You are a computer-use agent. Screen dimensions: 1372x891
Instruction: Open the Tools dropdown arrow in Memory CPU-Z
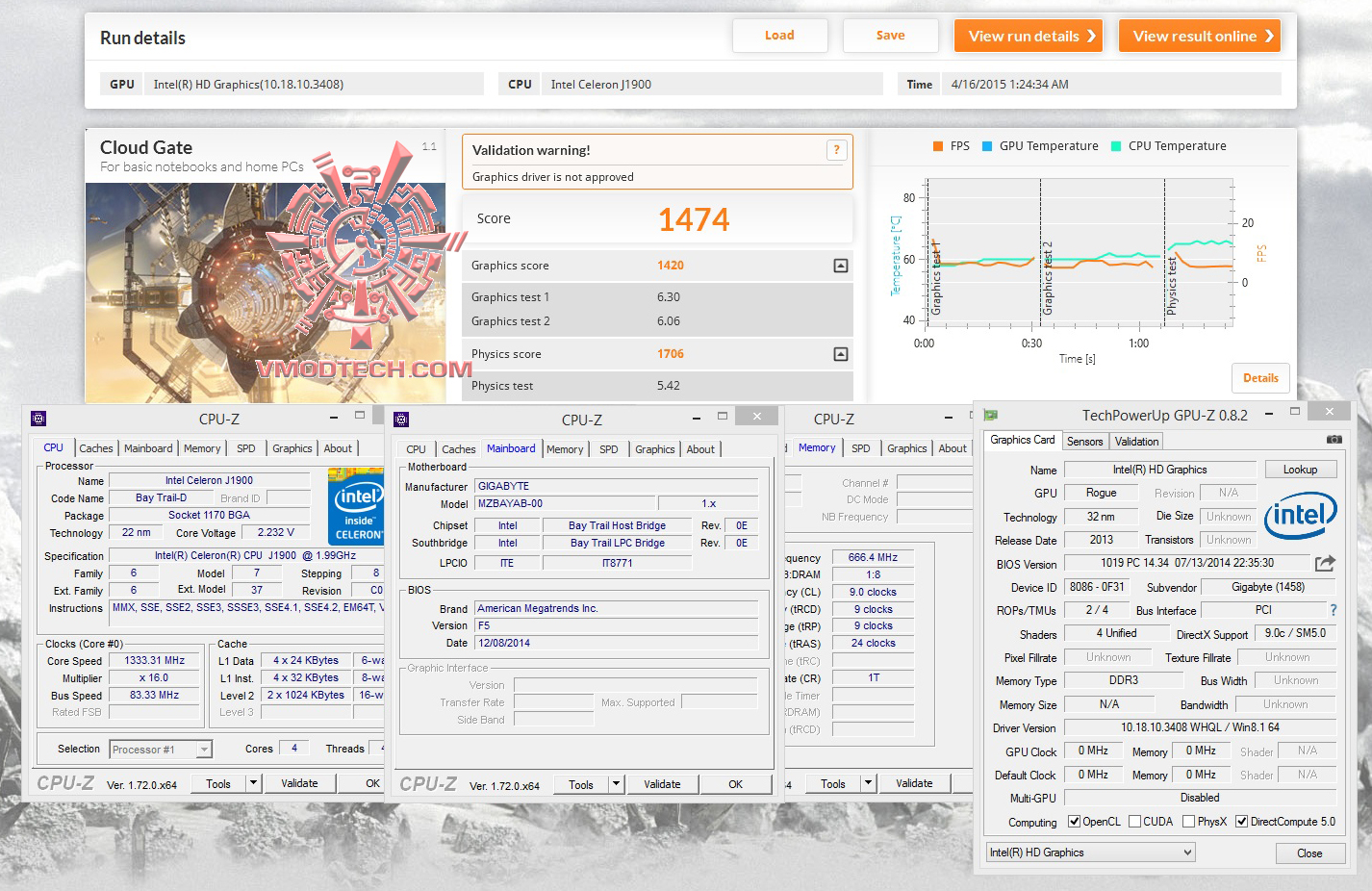point(868,783)
